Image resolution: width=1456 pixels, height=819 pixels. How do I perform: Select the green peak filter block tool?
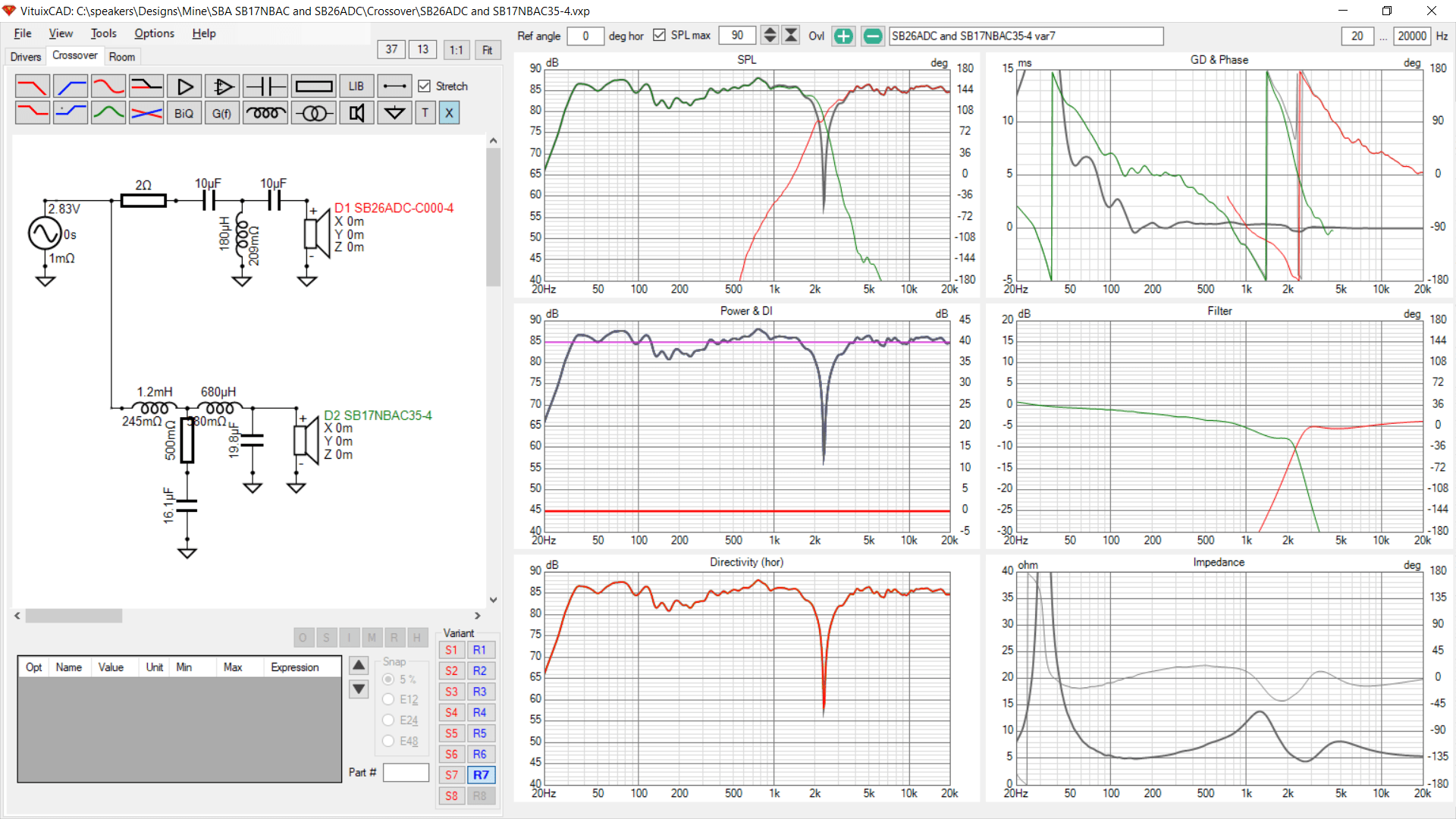coord(108,113)
